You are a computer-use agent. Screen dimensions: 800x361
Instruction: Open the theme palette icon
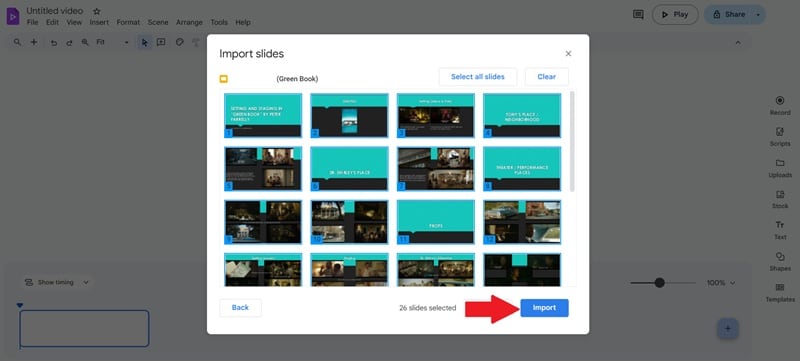[x=179, y=42]
